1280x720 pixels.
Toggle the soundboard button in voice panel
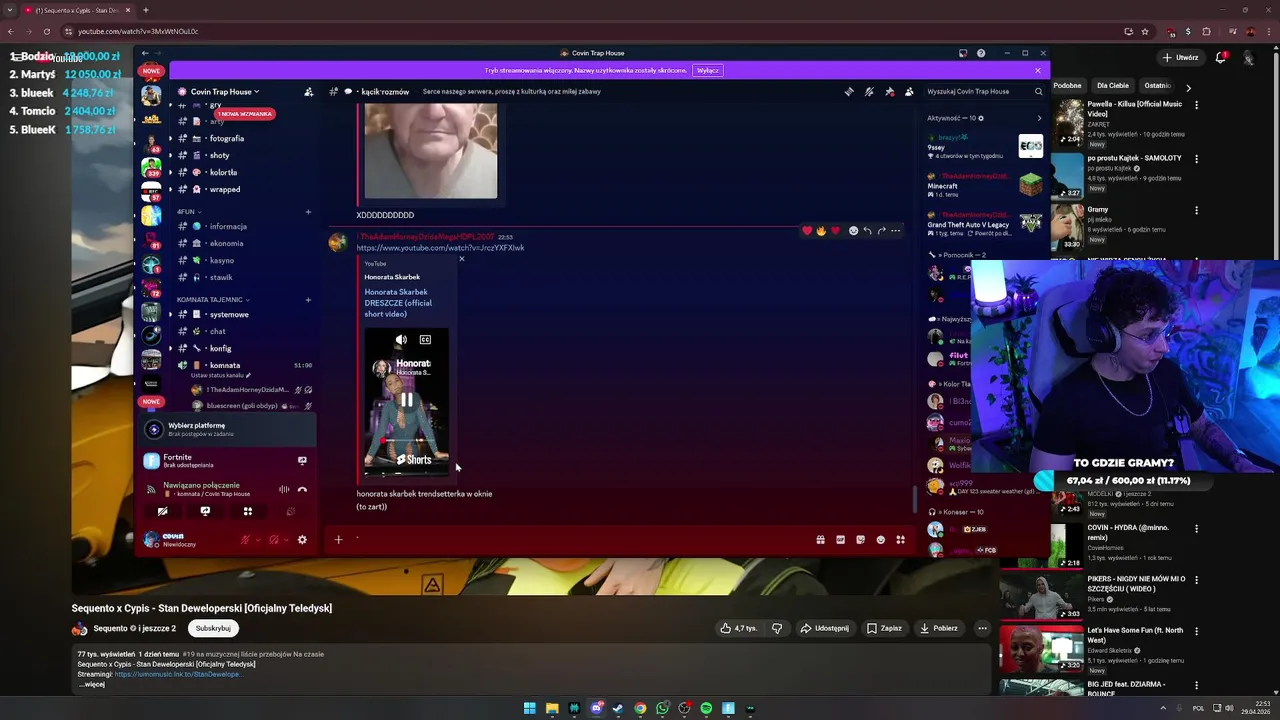click(291, 511)
